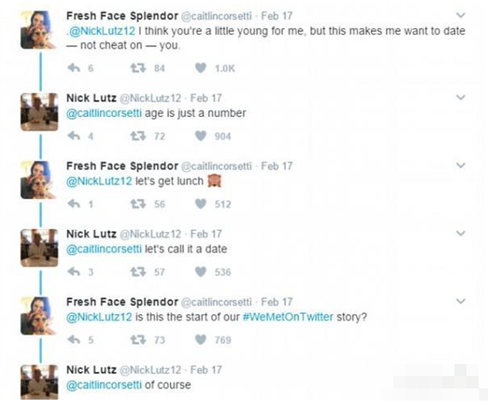The width and height of the screenshot is (488, 410).
Task: Retweet the tweet with 73 retweets
Action: [x=138, y=340]
